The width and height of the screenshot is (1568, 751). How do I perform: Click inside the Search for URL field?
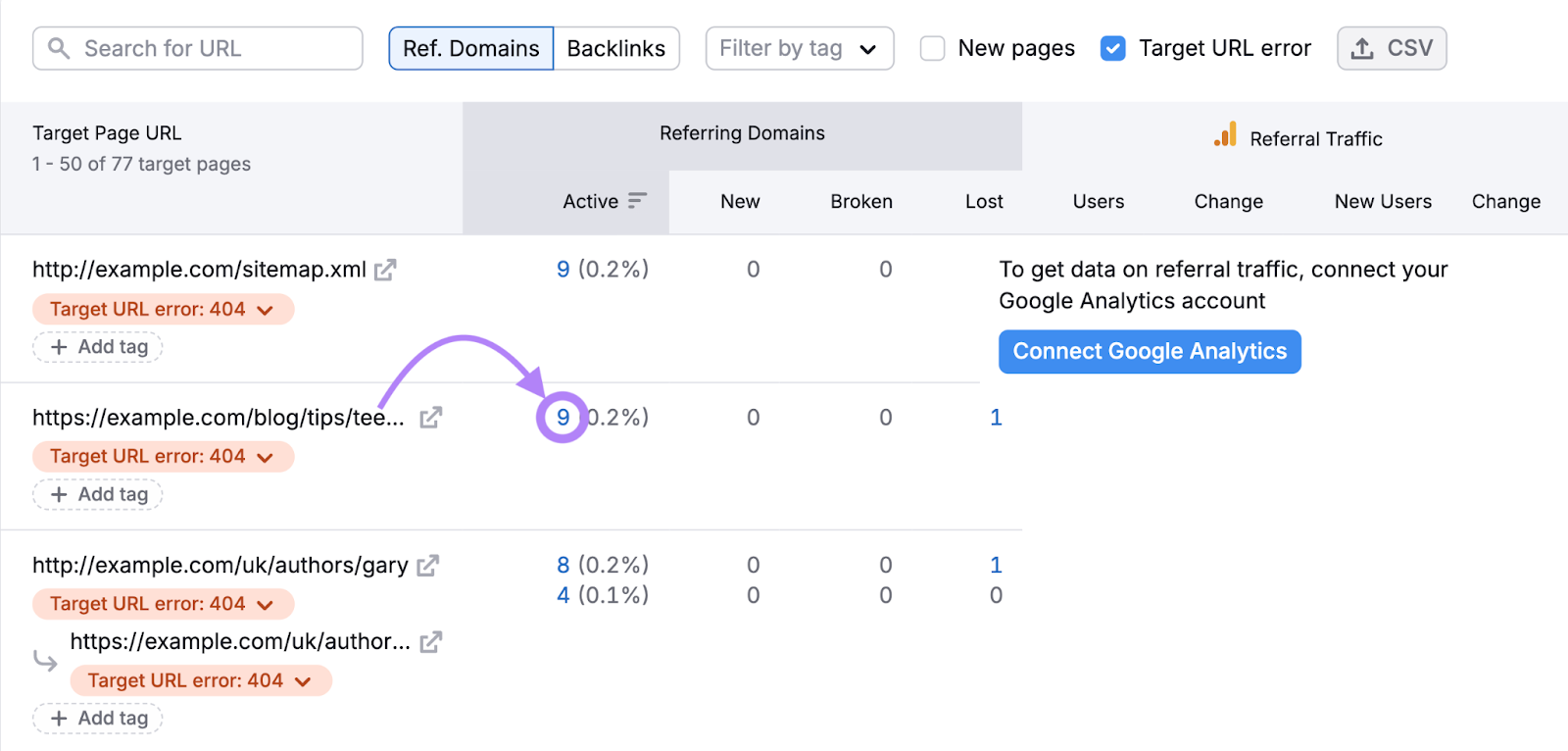pyautogui.click(x=211, y=48)
